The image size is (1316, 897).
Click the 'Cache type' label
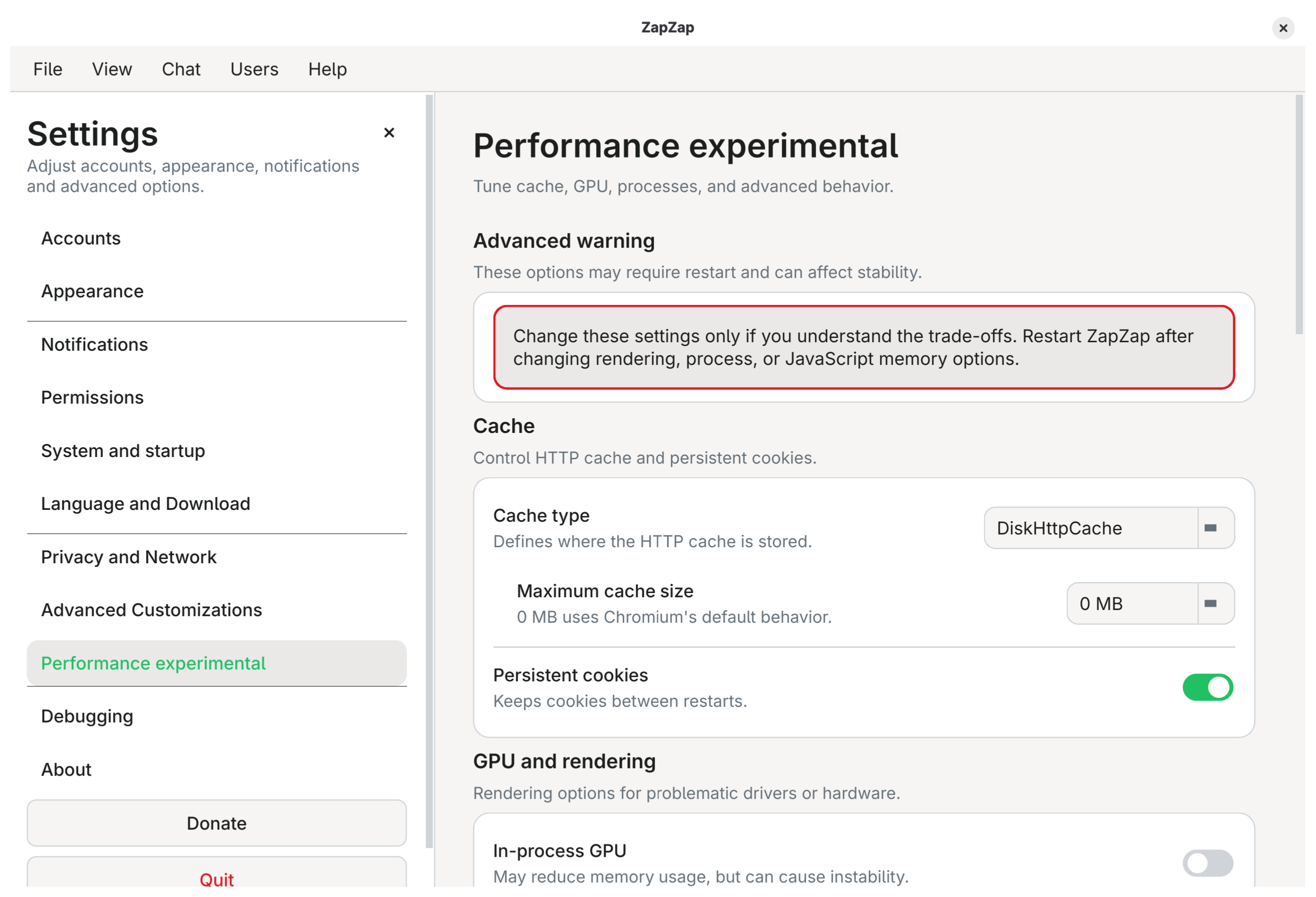click(541, 516)
